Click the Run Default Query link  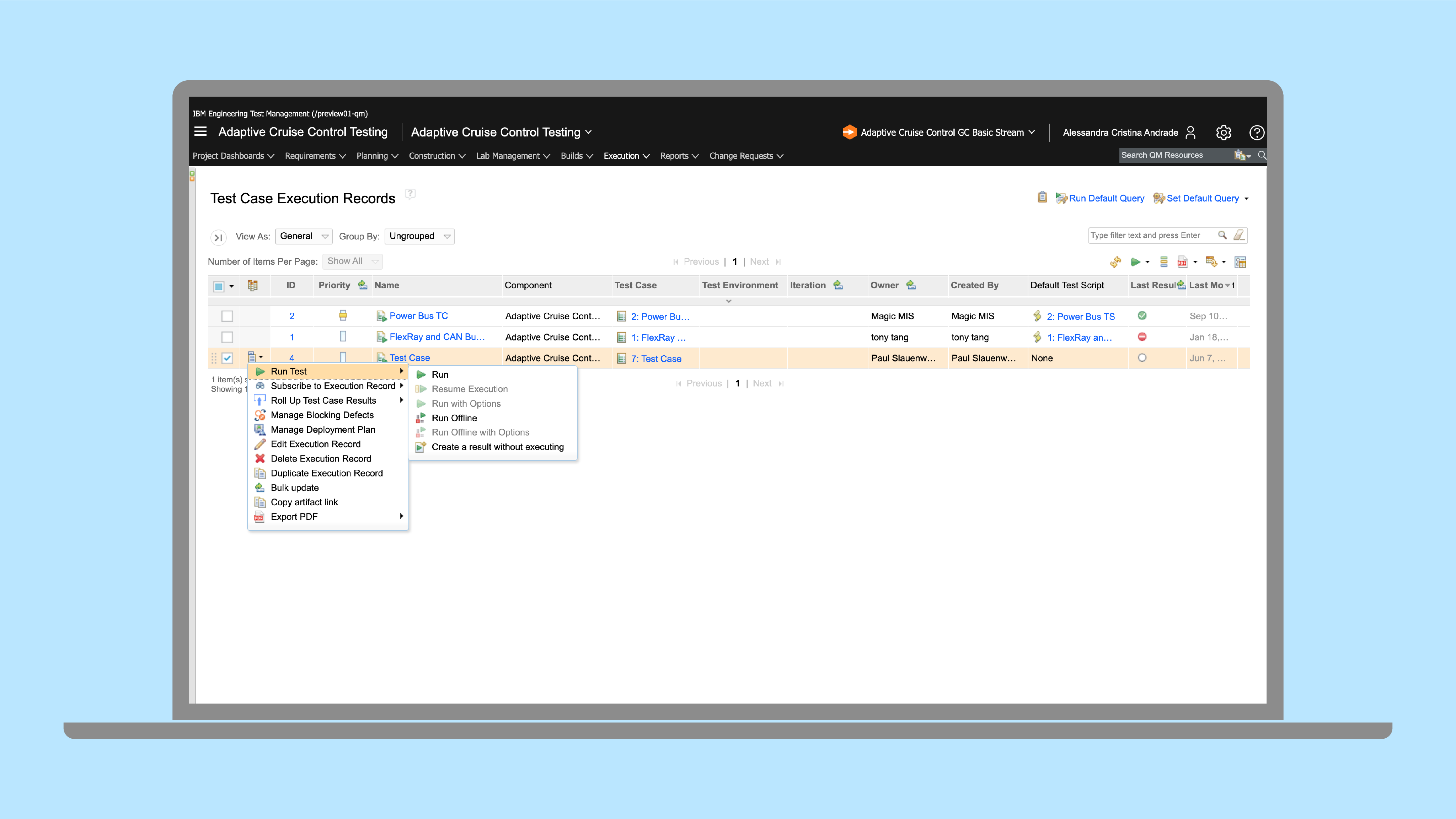pos(1106,198)
